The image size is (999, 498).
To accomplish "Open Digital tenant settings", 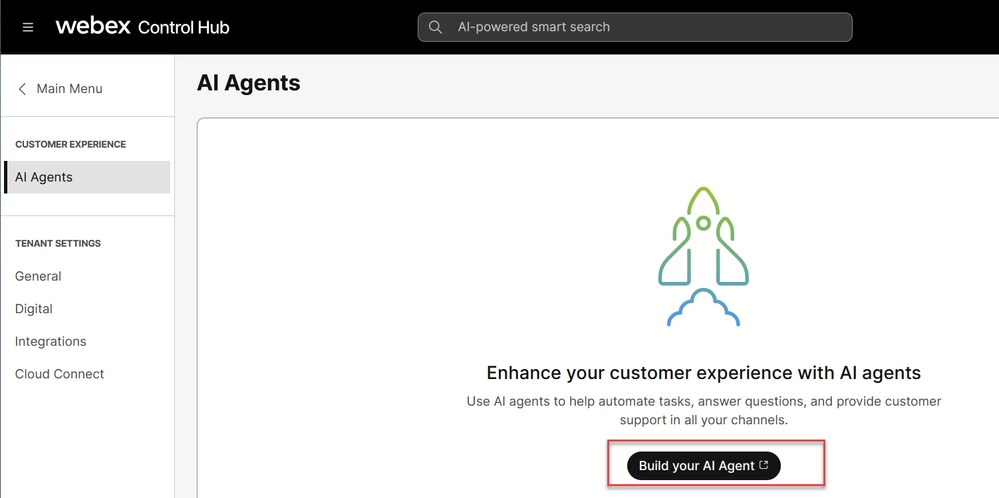I will (x=34, y=309).
